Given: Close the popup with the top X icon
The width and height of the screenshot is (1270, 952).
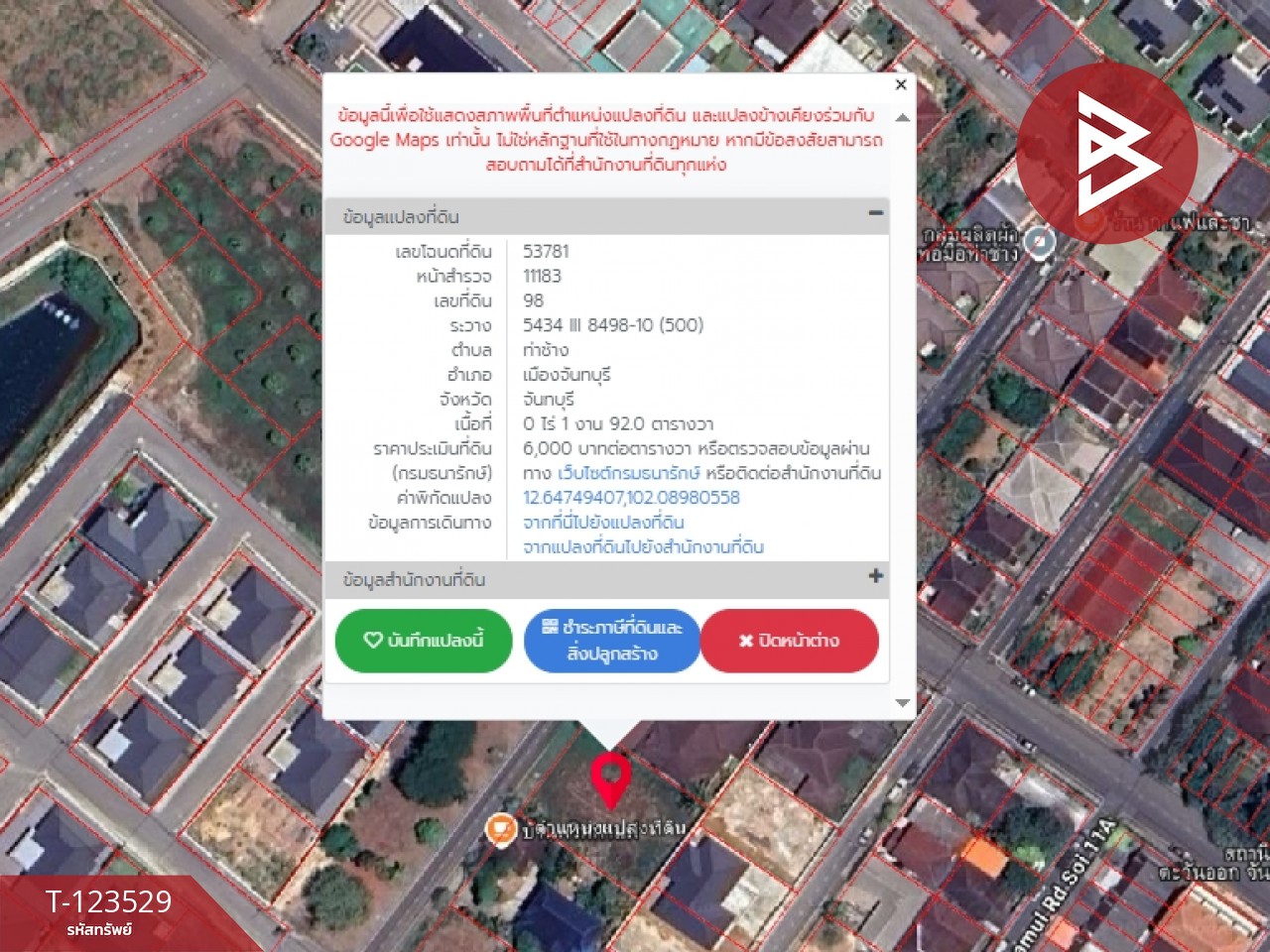Looking at the screenshot, I should tap(901, 85).
